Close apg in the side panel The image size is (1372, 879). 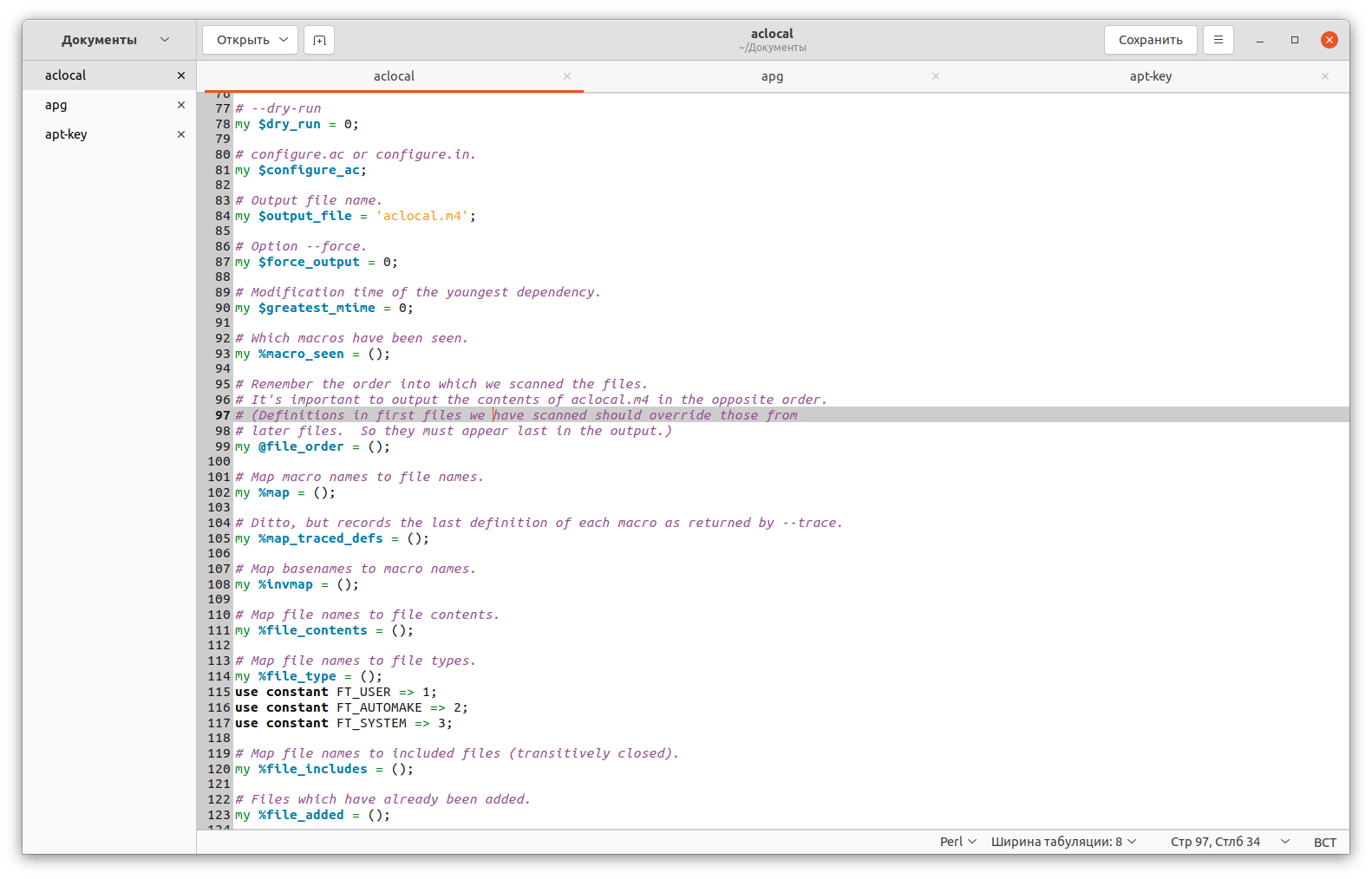coord(181,105)
